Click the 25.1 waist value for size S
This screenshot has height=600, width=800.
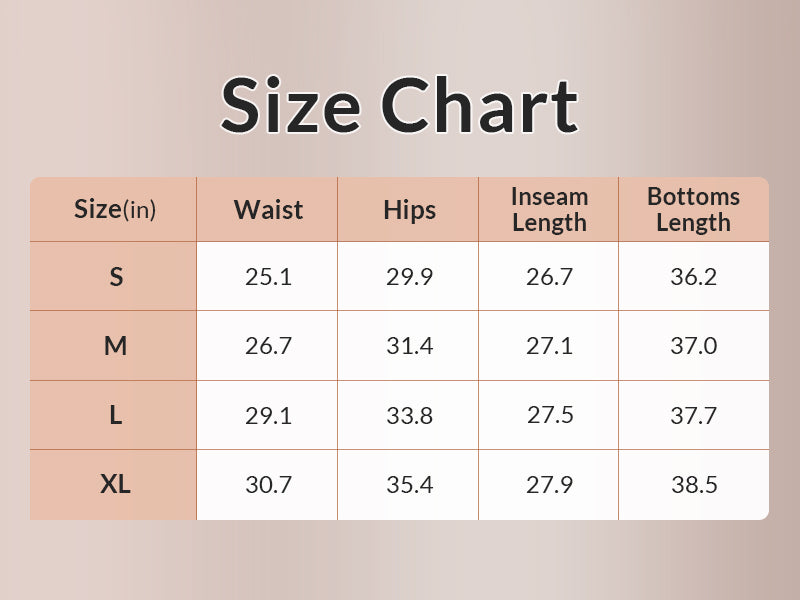(x=268, y=277)
